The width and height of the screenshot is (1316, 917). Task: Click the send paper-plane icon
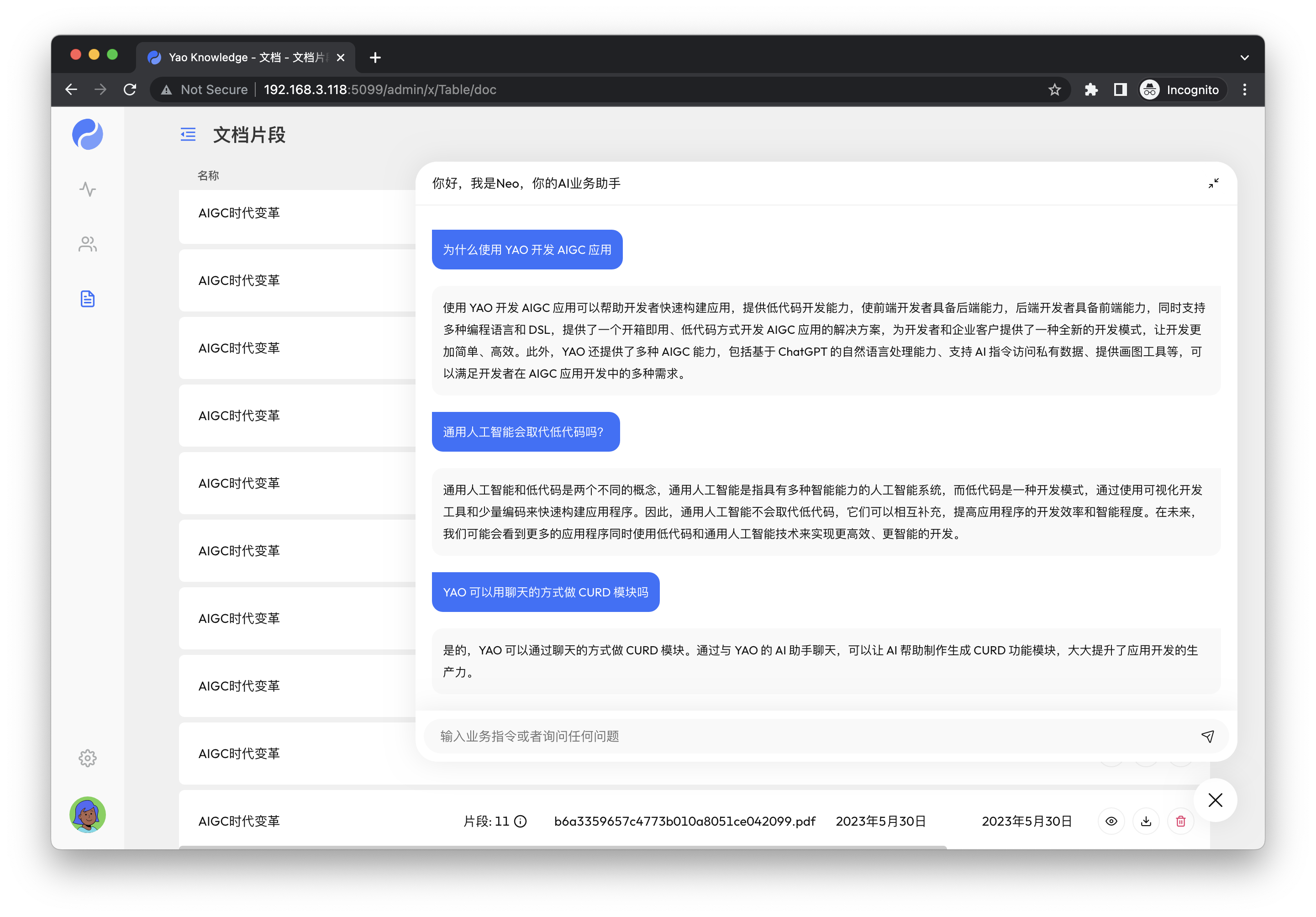tap(1208, 736)
